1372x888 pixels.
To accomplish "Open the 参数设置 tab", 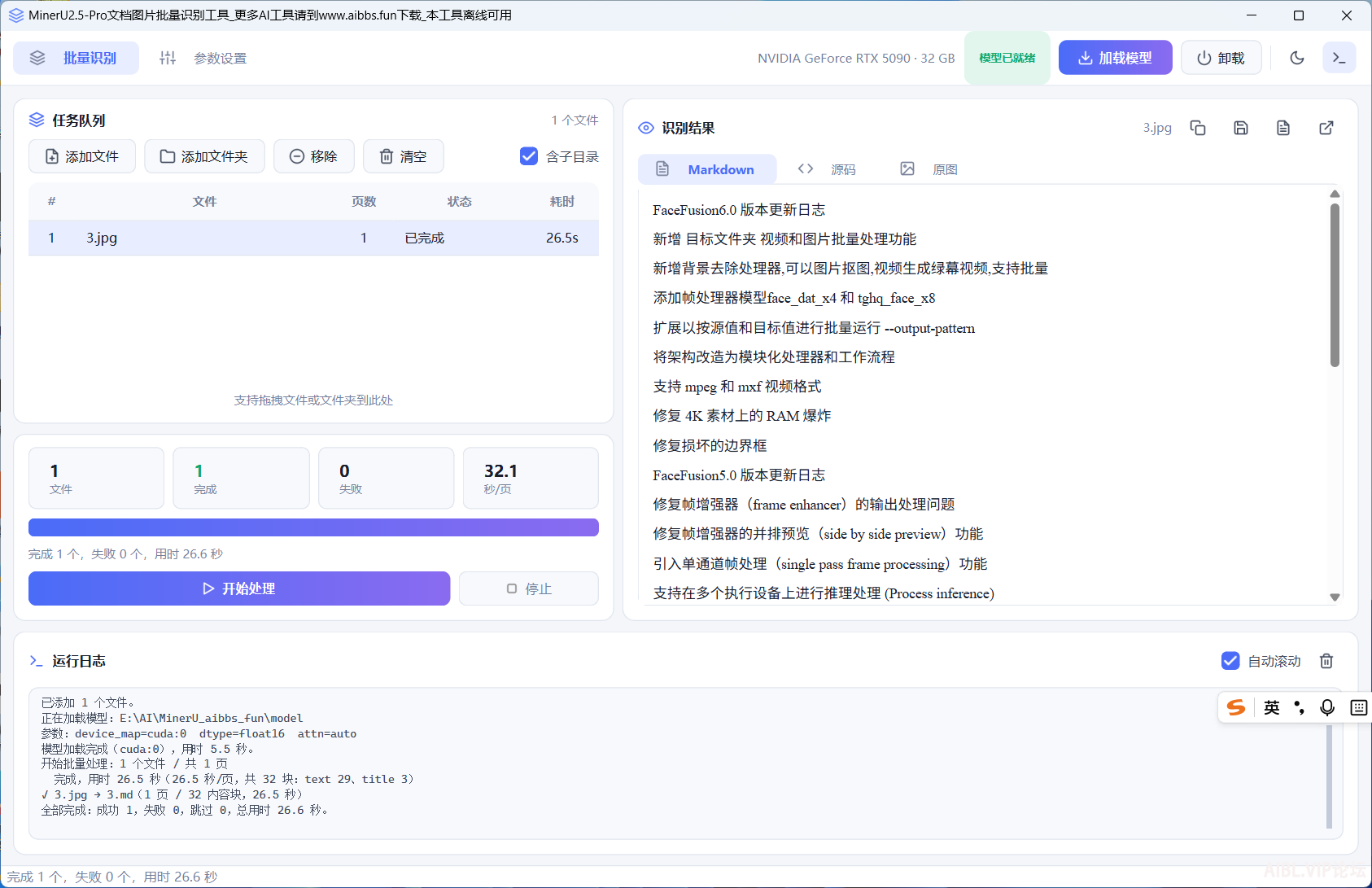I will 203,58.
